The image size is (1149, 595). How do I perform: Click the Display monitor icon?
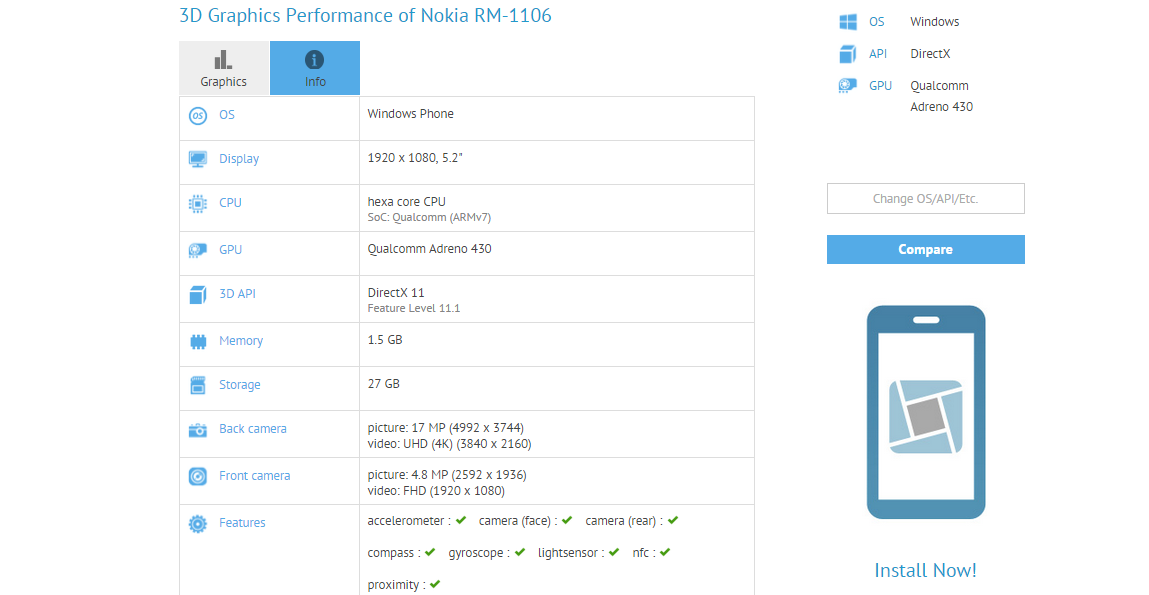pos(198,159)
